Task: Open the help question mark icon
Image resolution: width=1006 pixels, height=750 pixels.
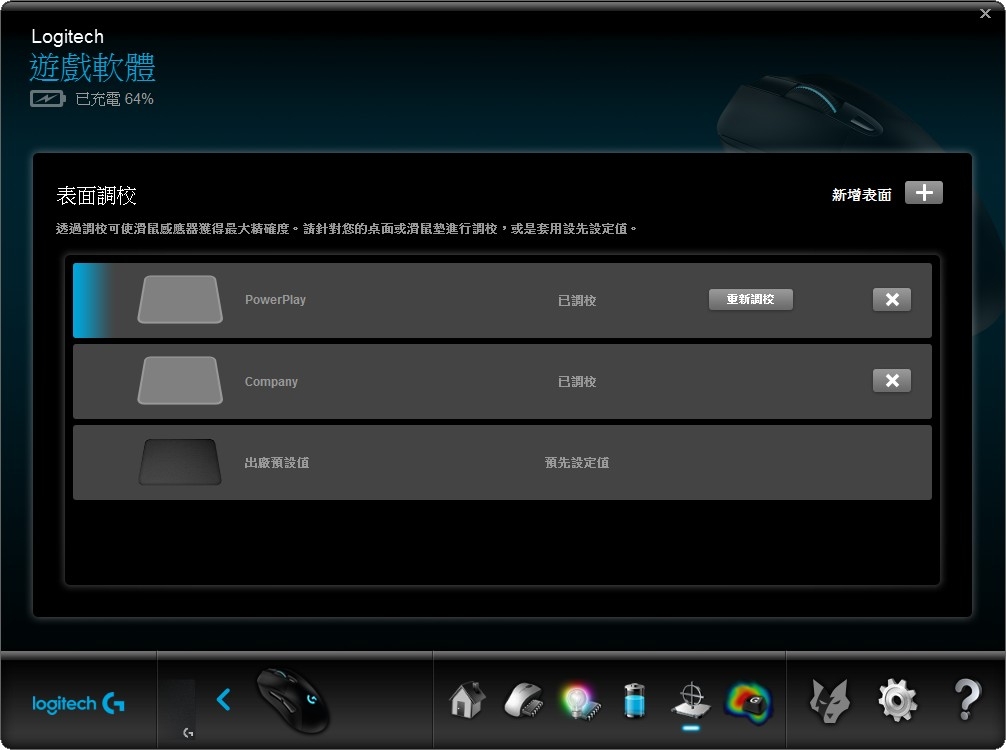Action: (967, 700)
